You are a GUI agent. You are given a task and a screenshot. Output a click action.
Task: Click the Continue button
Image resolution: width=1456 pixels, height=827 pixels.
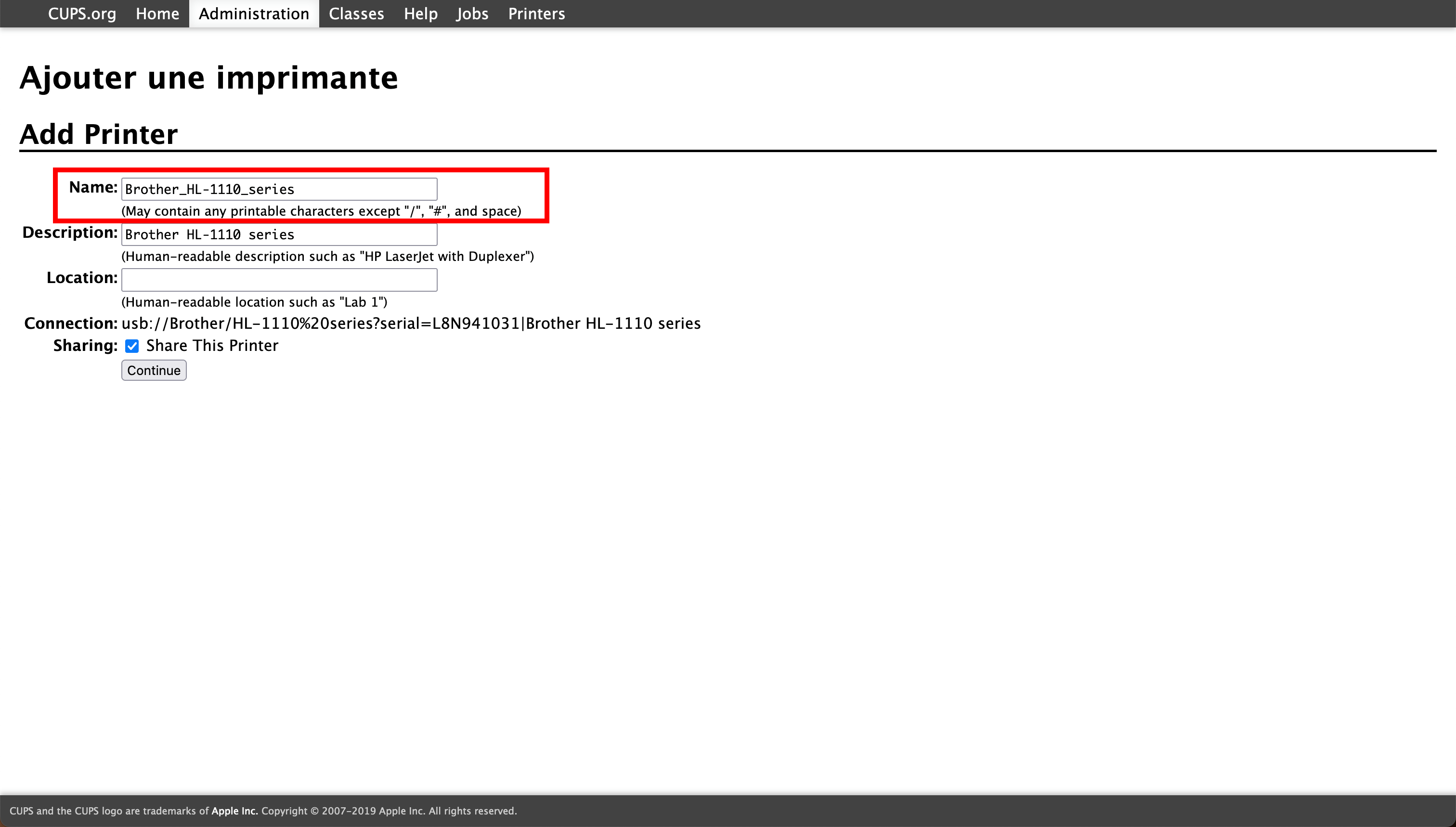click(154, 370)
